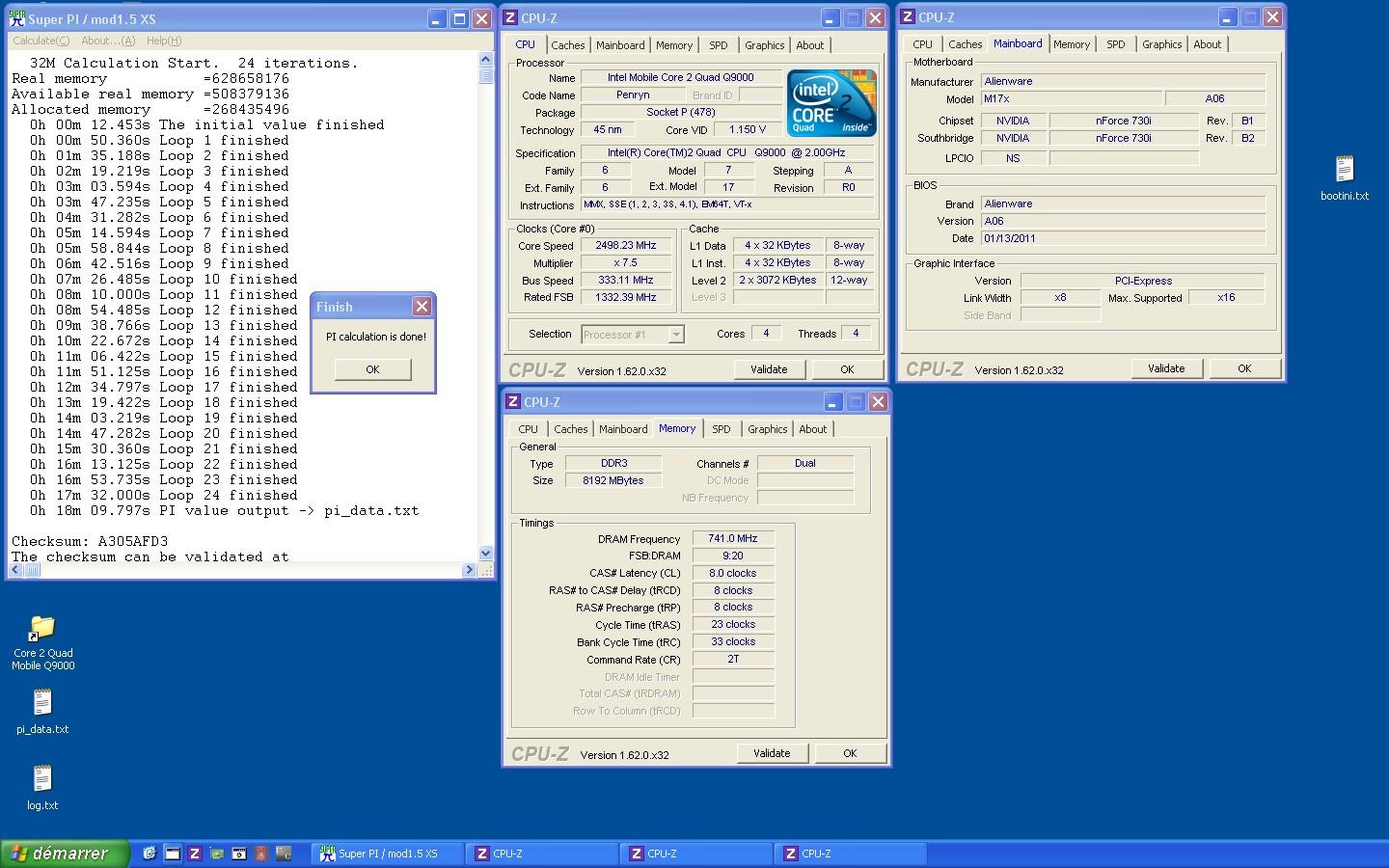Click the Checksum: A305AFD3 line
The width and height of the screenshot is (1389, 868).
click(90, 541)
